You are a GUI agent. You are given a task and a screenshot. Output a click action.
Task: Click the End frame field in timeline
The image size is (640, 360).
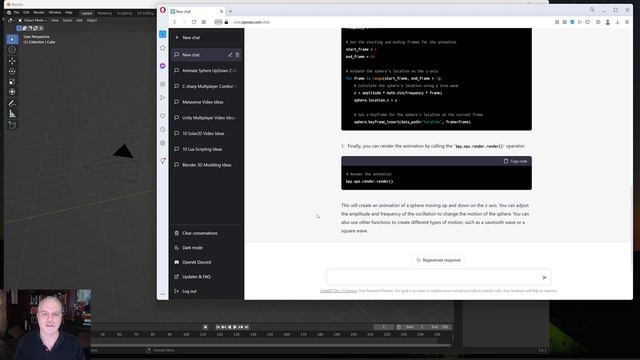440,327
